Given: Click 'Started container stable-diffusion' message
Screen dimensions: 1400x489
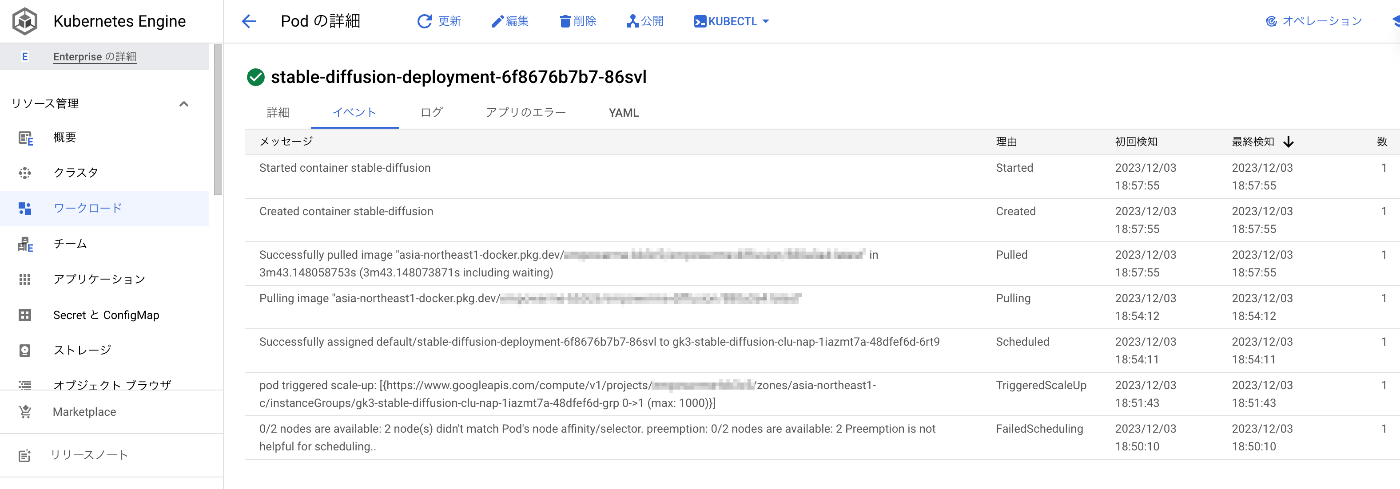Looking at the screenshot, I should click(x=345, y=168).
